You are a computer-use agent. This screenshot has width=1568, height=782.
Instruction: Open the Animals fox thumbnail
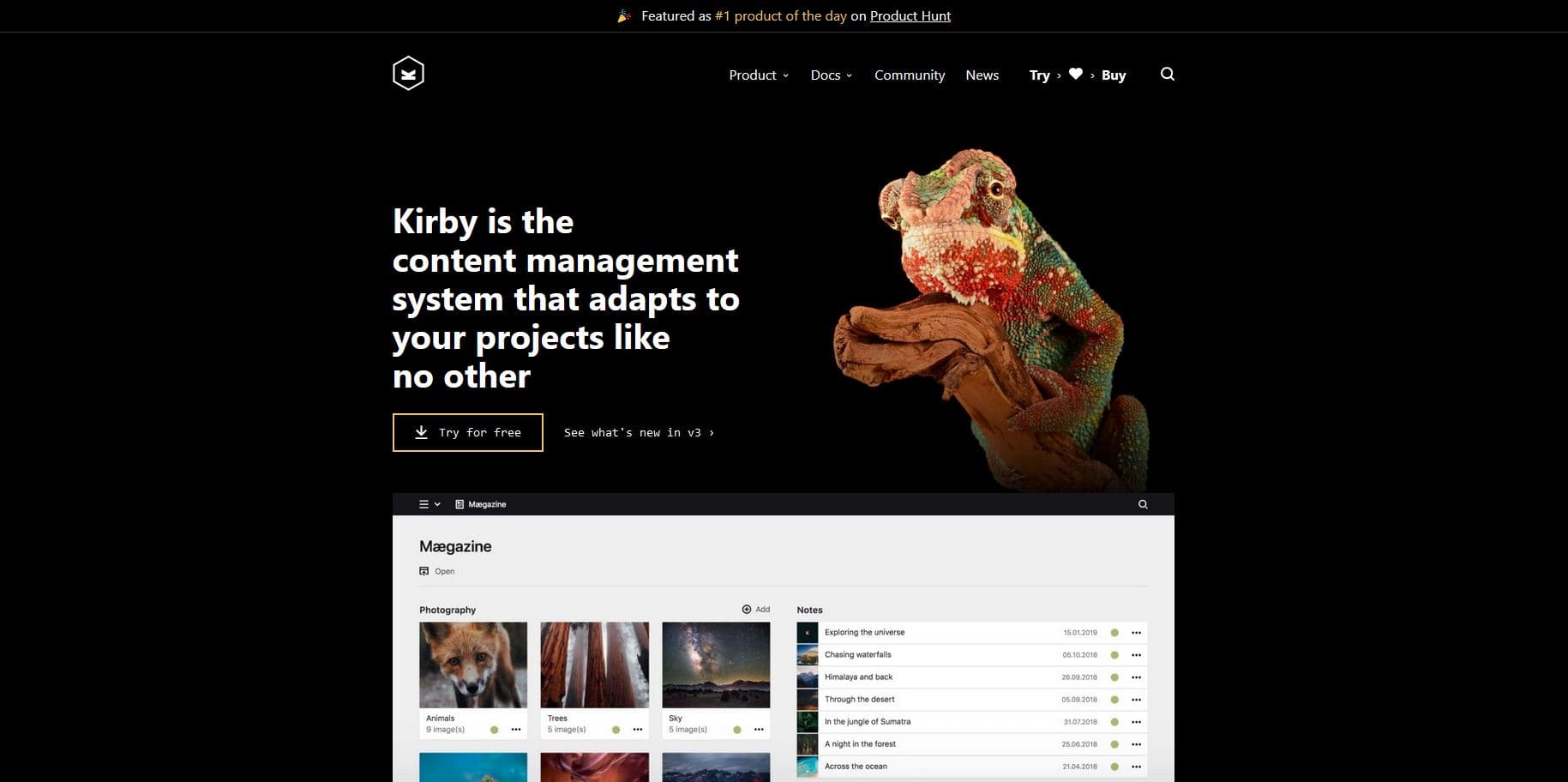click(473, 665)
